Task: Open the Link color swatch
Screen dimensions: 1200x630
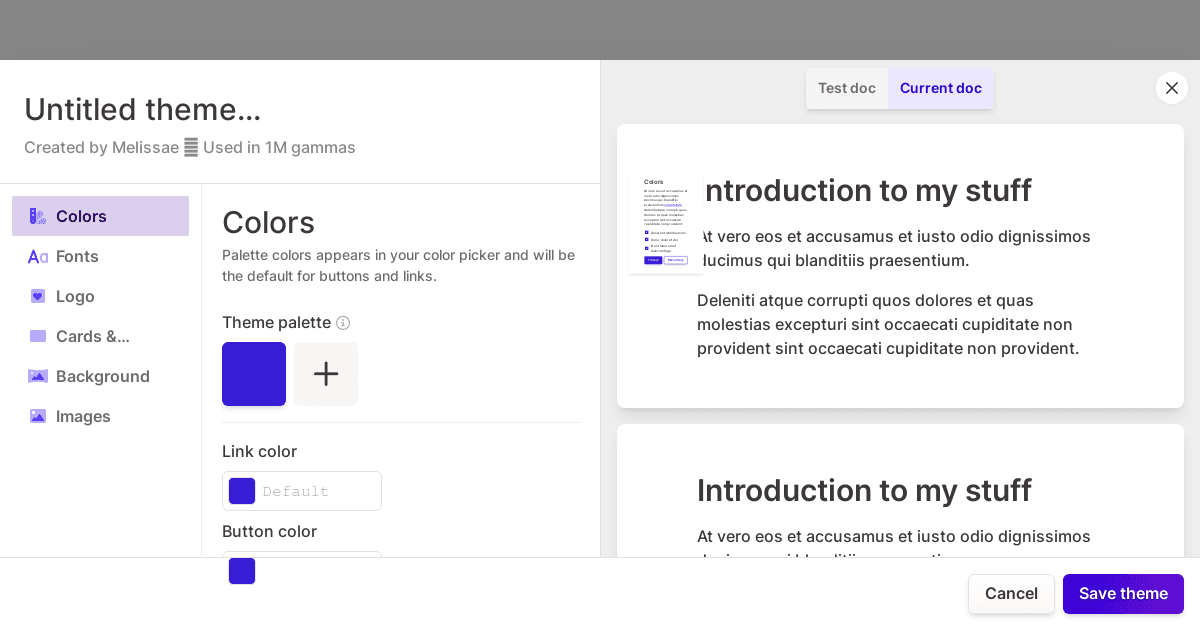Action: pyautogui.click(x=242, y=491)
